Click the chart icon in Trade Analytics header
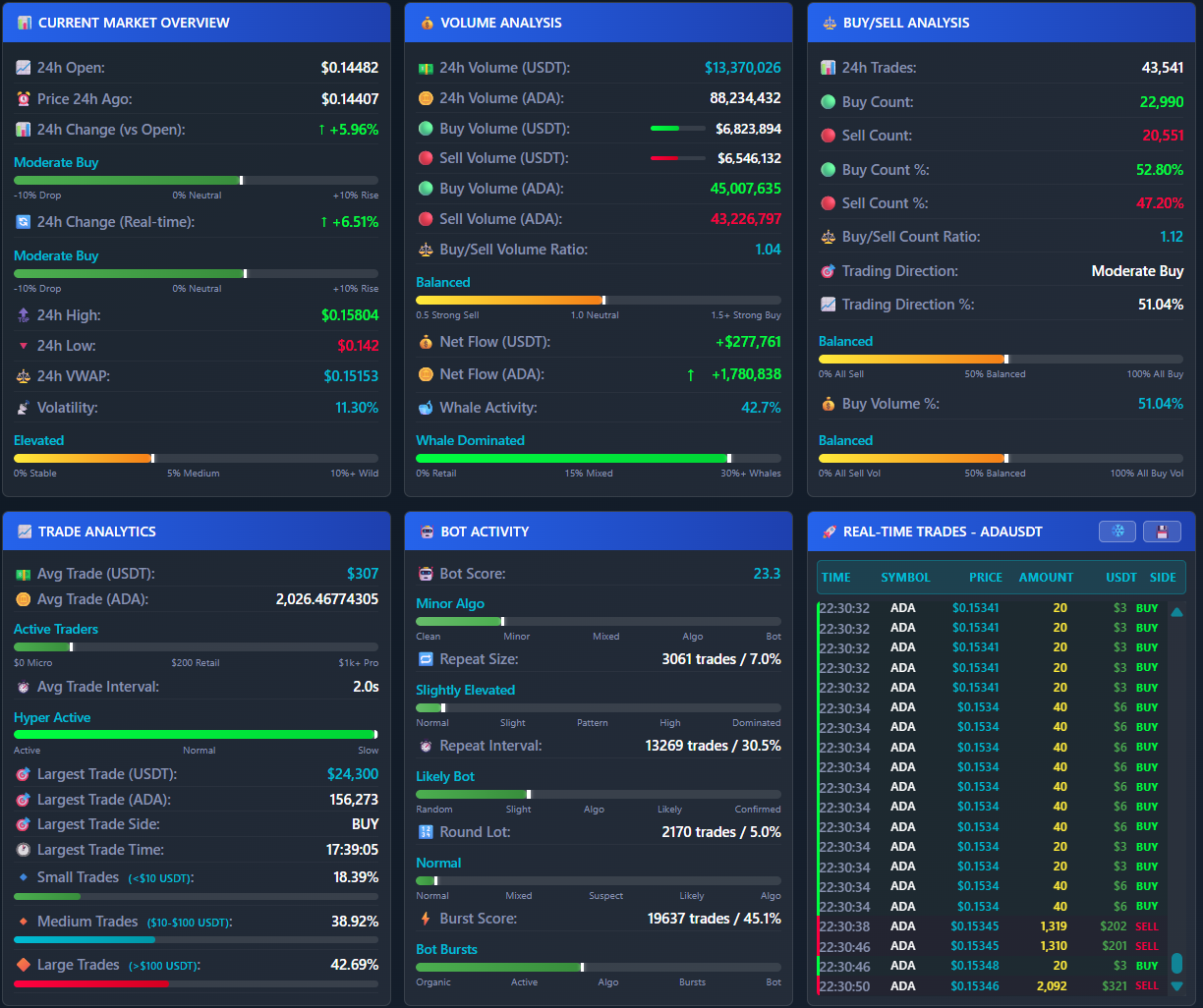This screenshot has width=1203, height=1008. (x=25, y=532)
